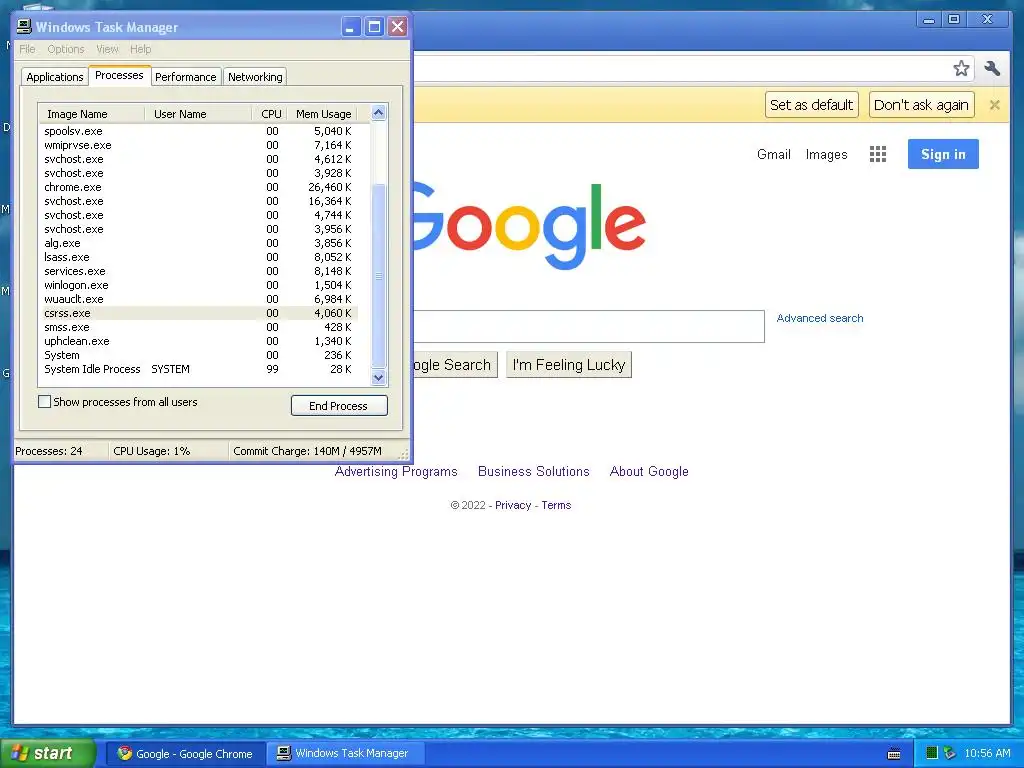Check Show processes from all users
Image resolution: width=1024 pixels, height=768 pixels.
[x=44, y=402]
